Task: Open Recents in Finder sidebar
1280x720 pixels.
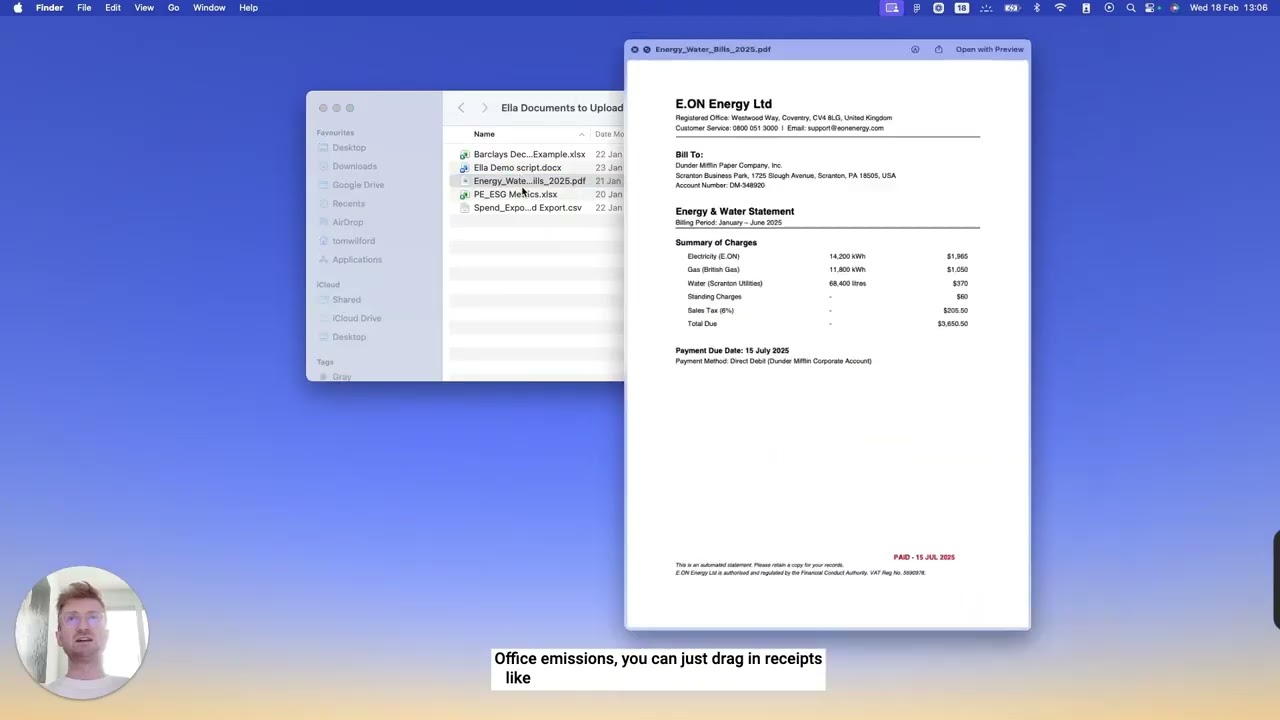Action: [348, 204]
